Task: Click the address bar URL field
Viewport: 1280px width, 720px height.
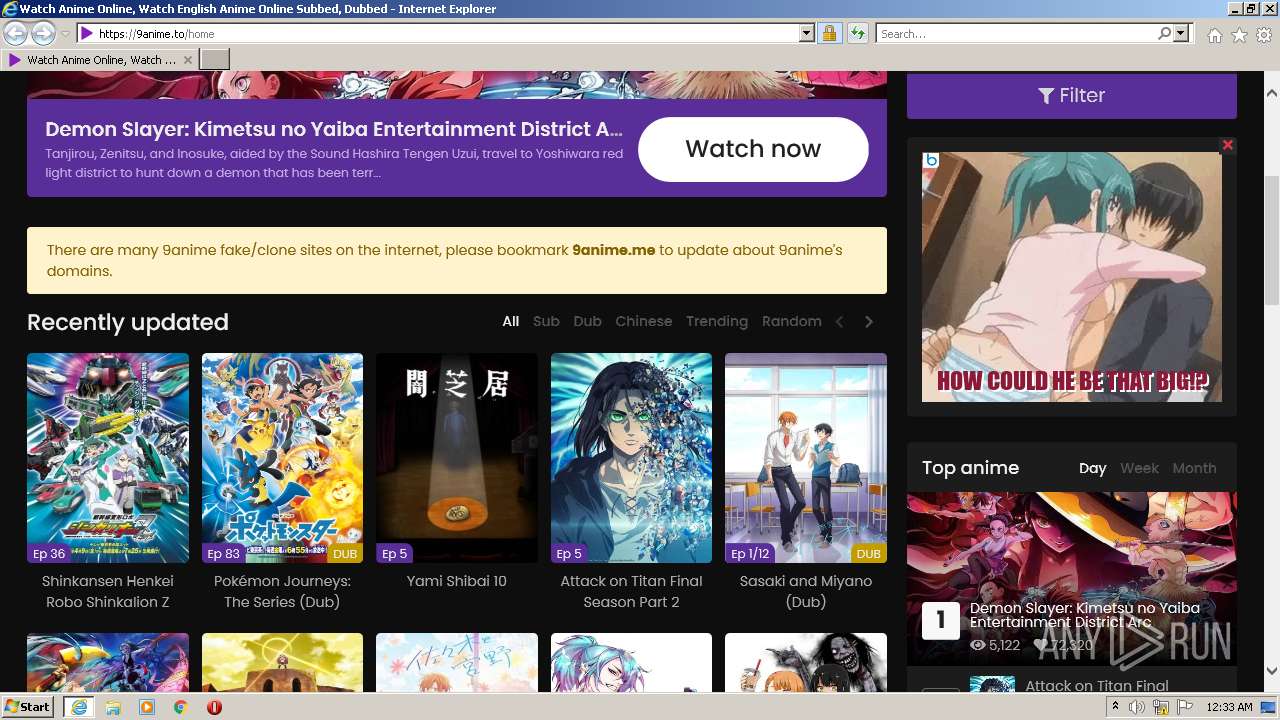Action: pos(438,34)
